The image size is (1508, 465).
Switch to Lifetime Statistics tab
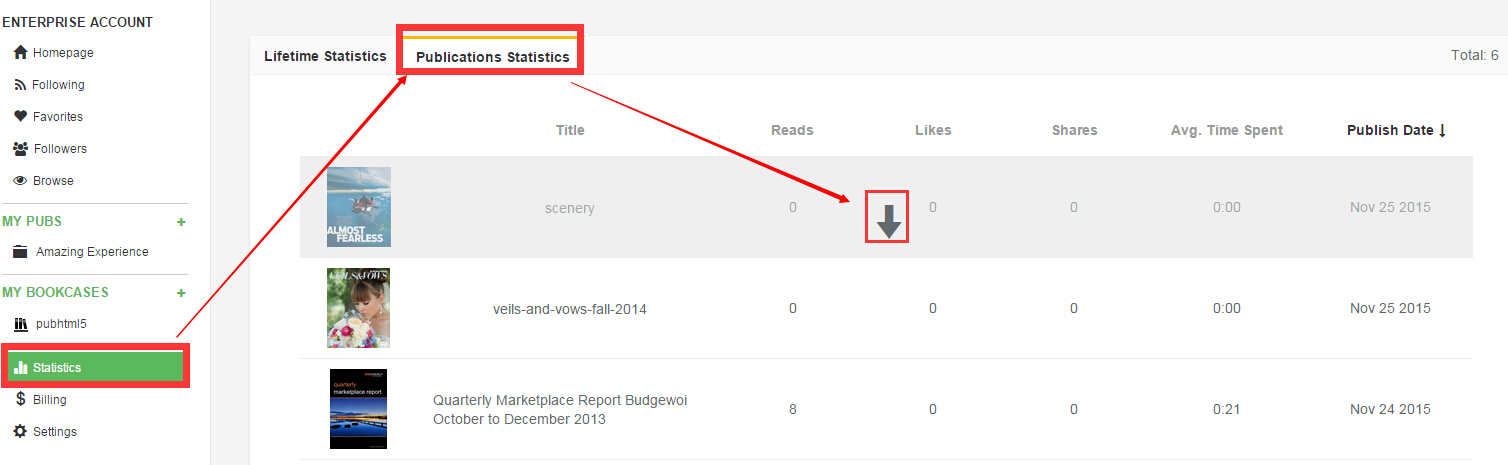(x=325, y=56)
